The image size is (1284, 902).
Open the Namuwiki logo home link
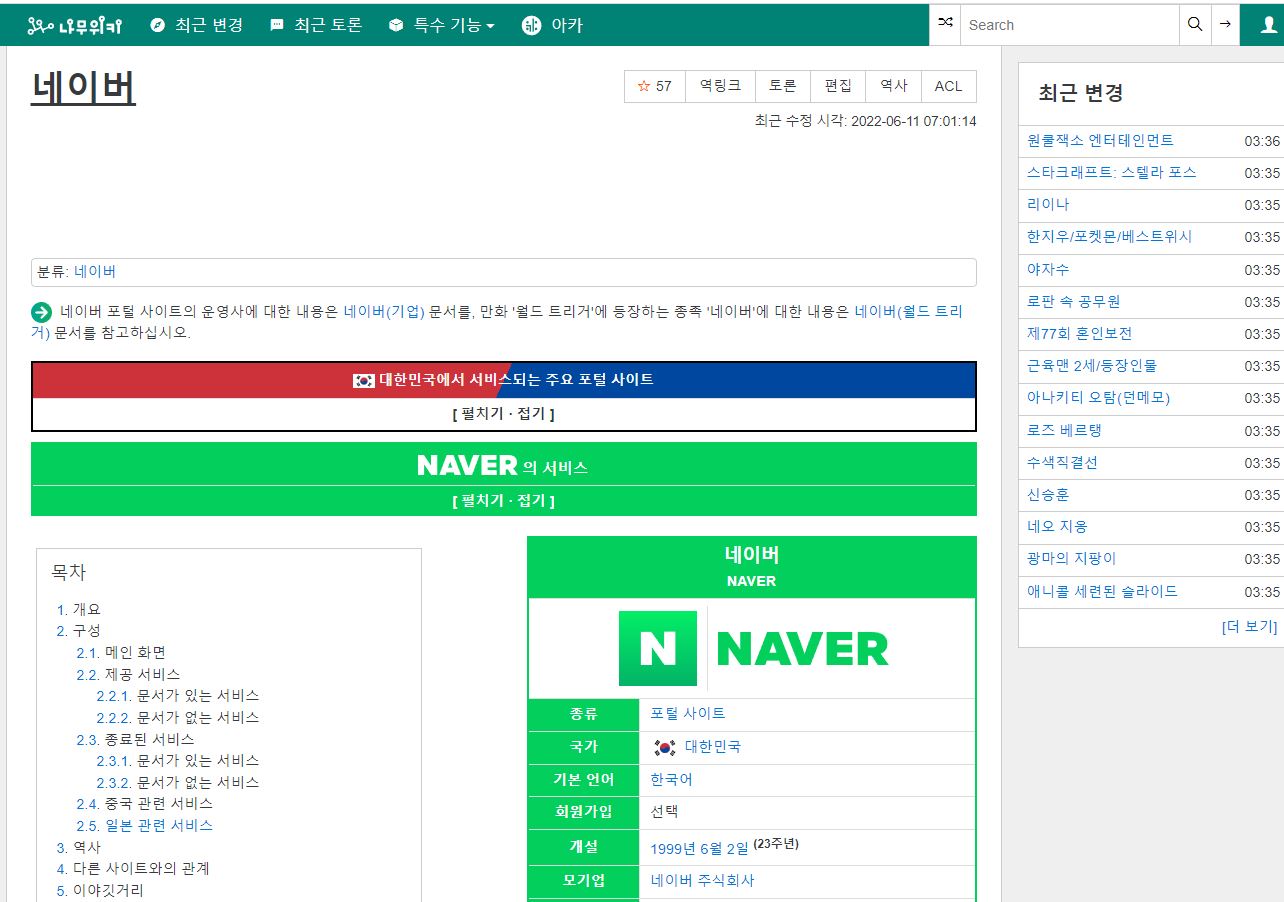pyautogui.click(x=74, y=25)
